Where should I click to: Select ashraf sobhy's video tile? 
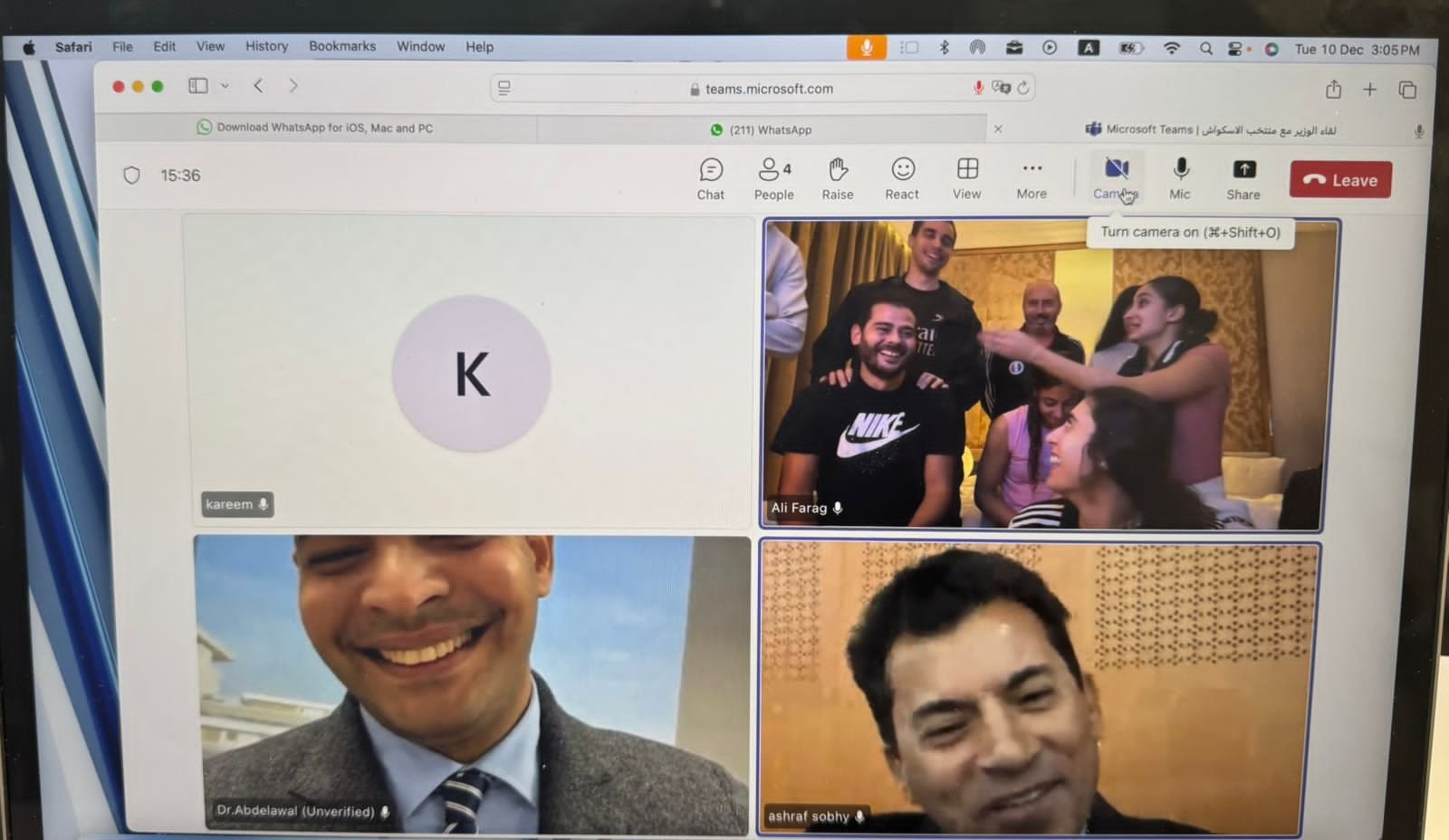pos(1039,687)
